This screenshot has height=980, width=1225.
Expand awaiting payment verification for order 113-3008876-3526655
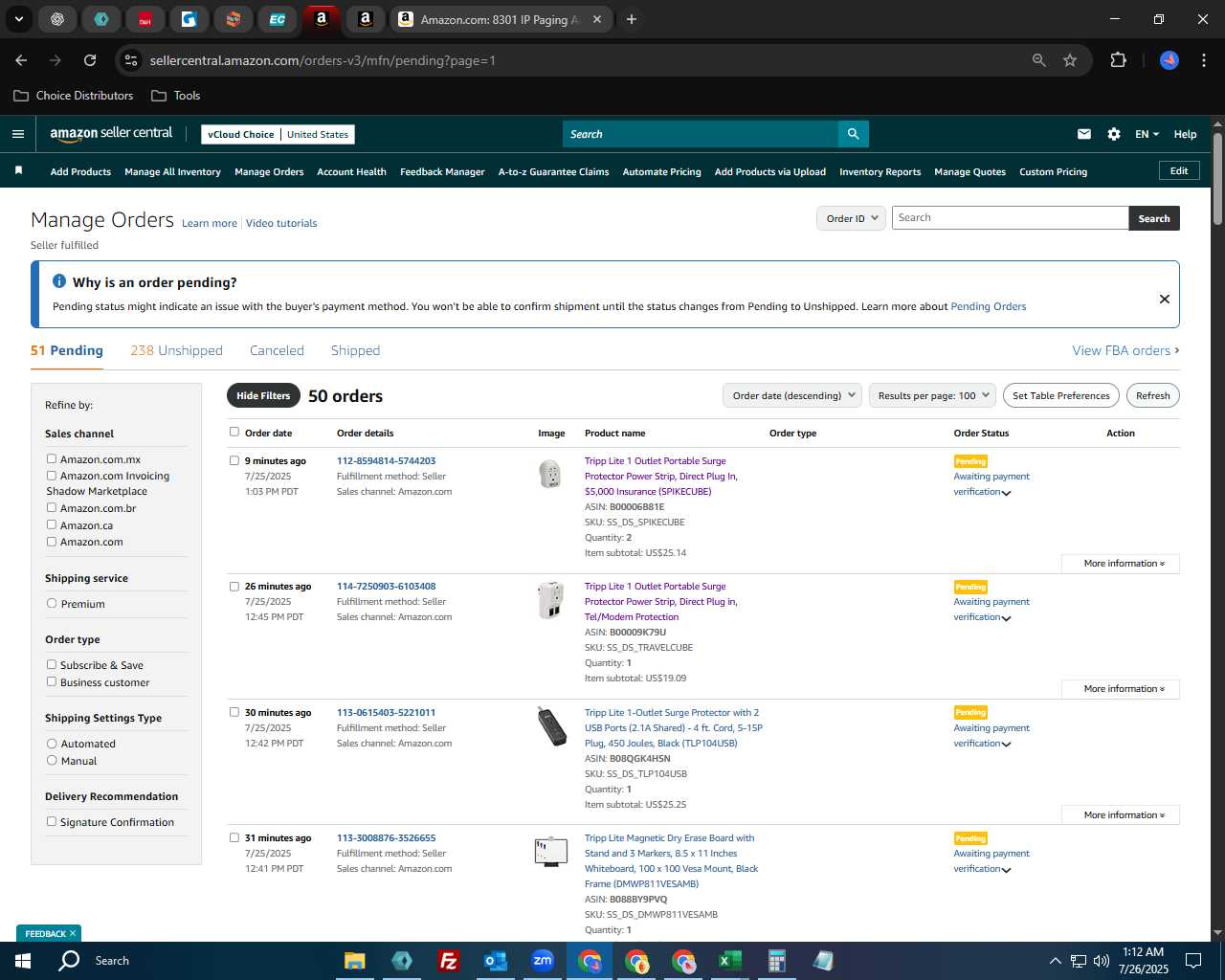pyautogui.click(x=1006, y=870)
